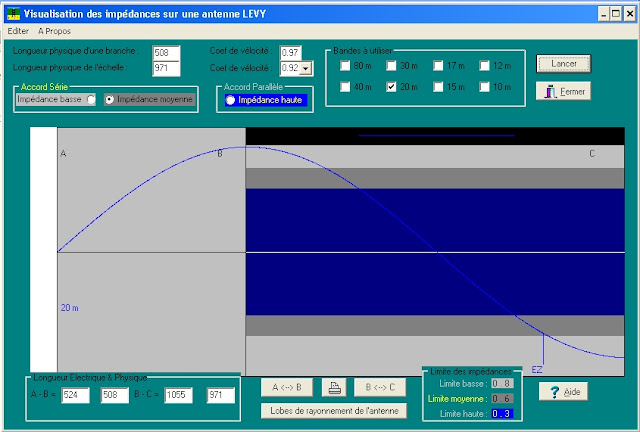Enable the 80 m band checkbox

click(x=345, y=66)
